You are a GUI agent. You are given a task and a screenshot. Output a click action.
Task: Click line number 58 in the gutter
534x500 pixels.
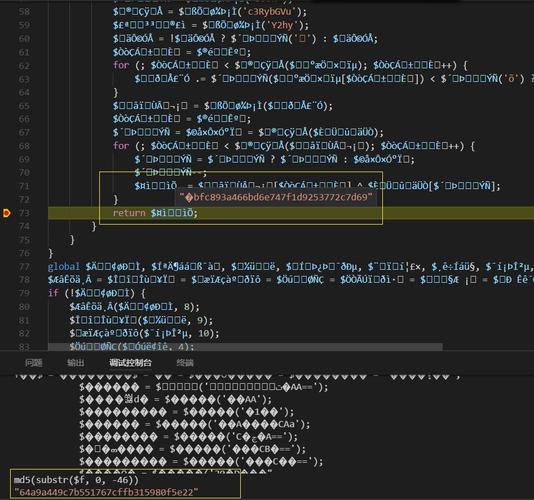click(24, 12)
